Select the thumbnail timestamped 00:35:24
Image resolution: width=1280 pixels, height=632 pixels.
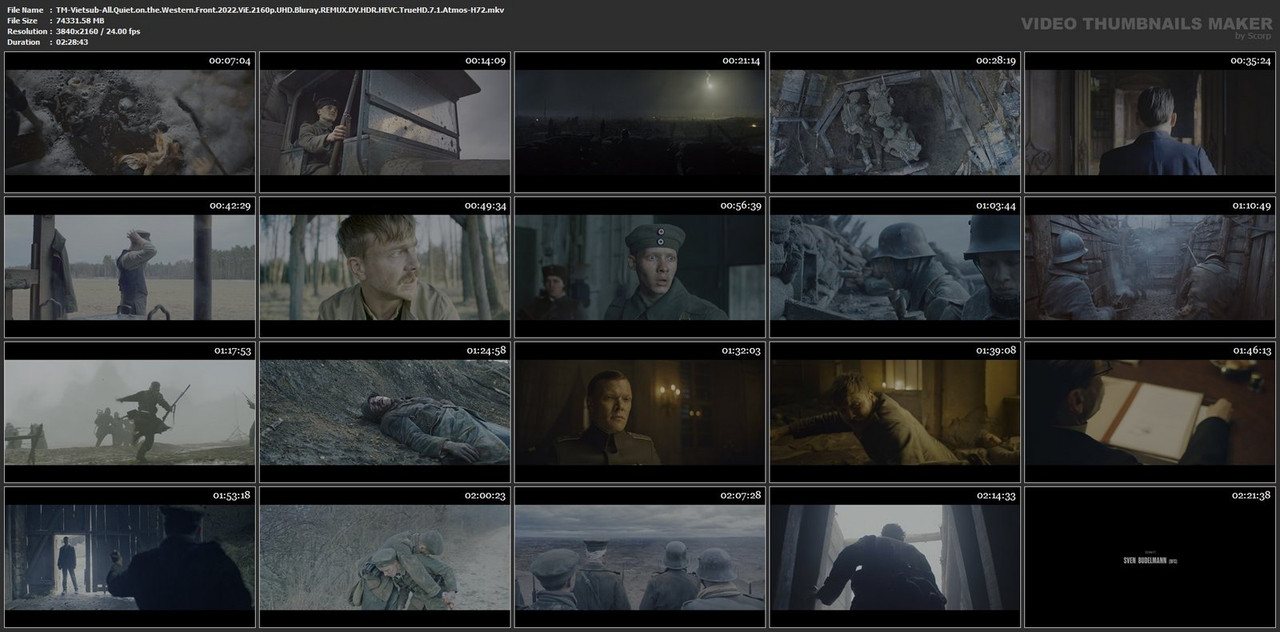1150,123
